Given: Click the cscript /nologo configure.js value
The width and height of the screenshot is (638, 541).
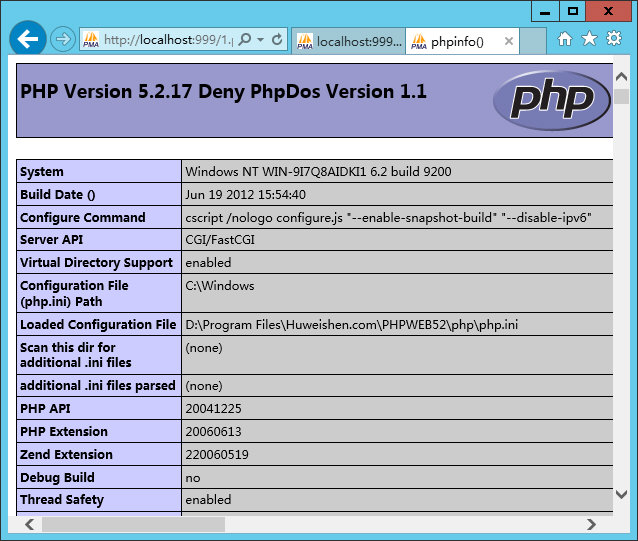Looking at the screenshot, I should 388,218.
